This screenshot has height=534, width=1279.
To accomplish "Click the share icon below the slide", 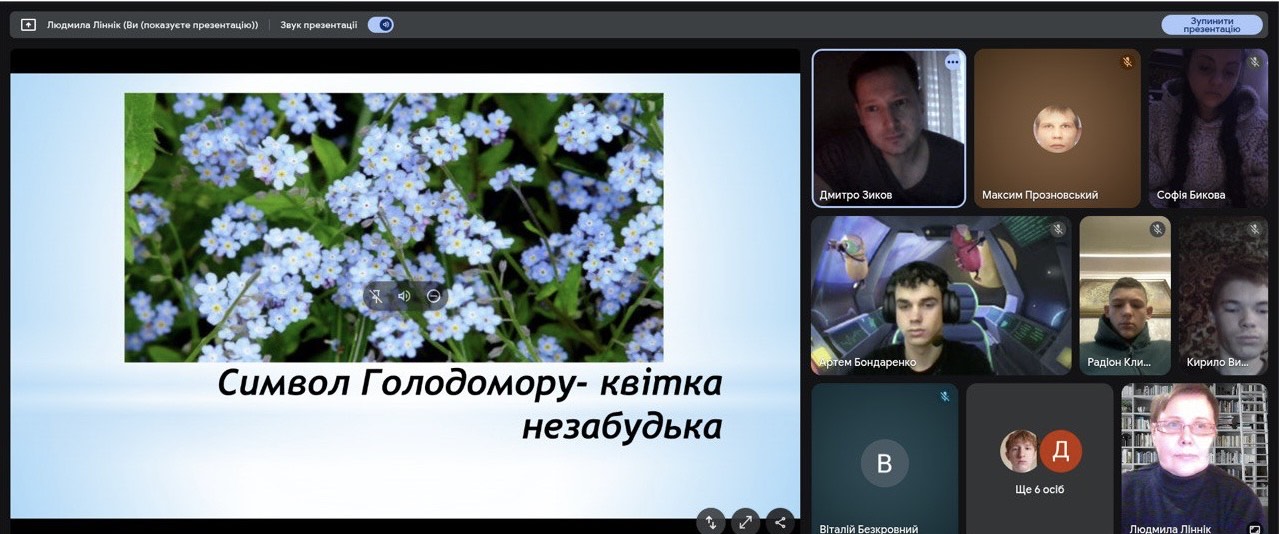I will pos(780,521).
